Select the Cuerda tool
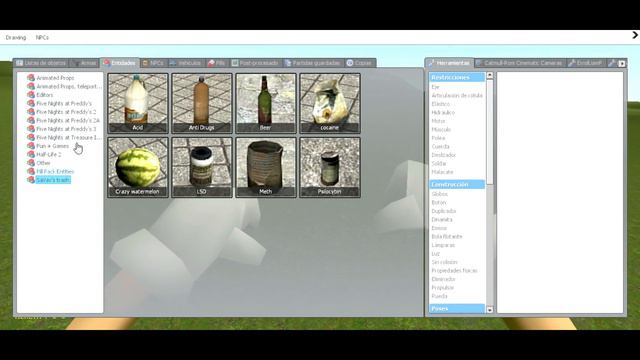This screenshot has width=640, height=360. [x=440, y=146]
